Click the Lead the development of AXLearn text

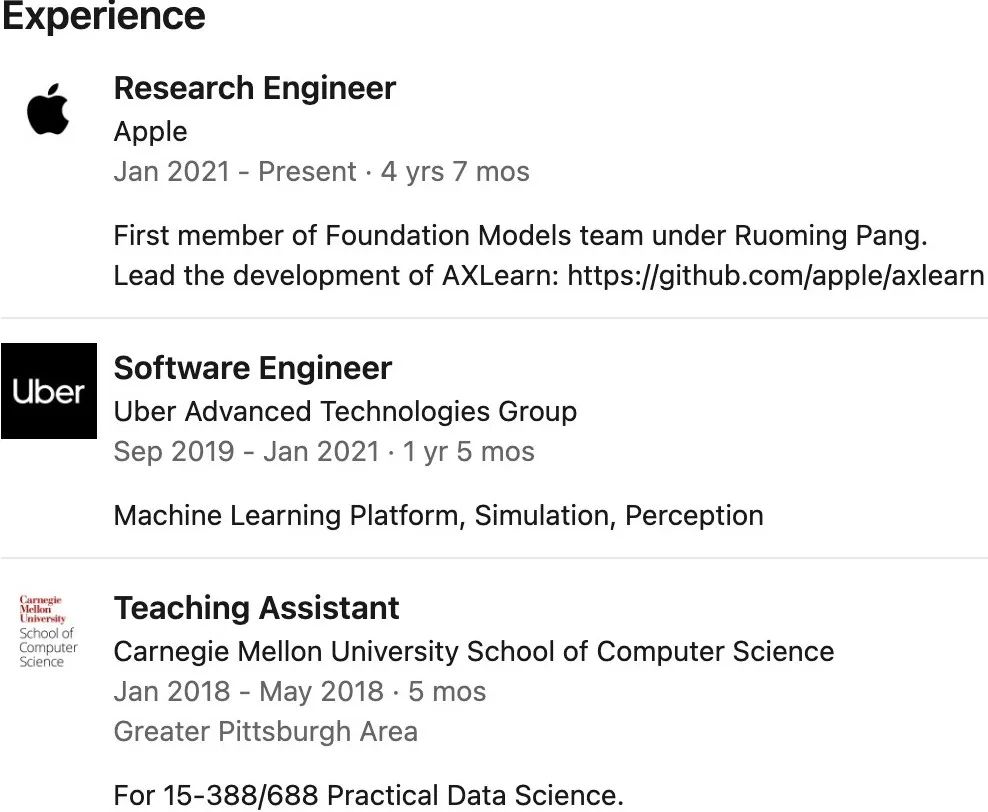(x=336, y=275)
